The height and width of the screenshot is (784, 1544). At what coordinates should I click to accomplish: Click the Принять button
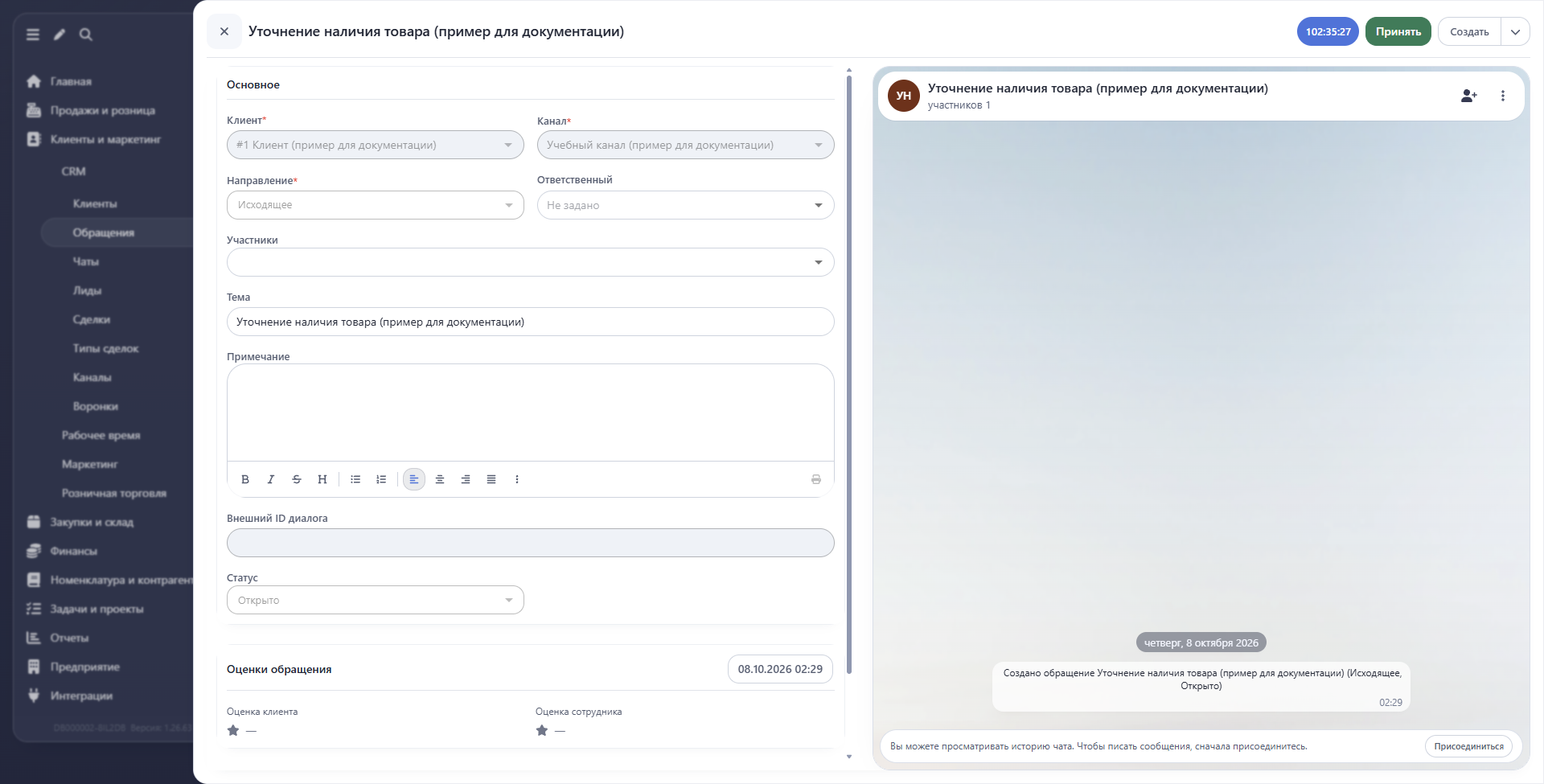[1398, 32]
